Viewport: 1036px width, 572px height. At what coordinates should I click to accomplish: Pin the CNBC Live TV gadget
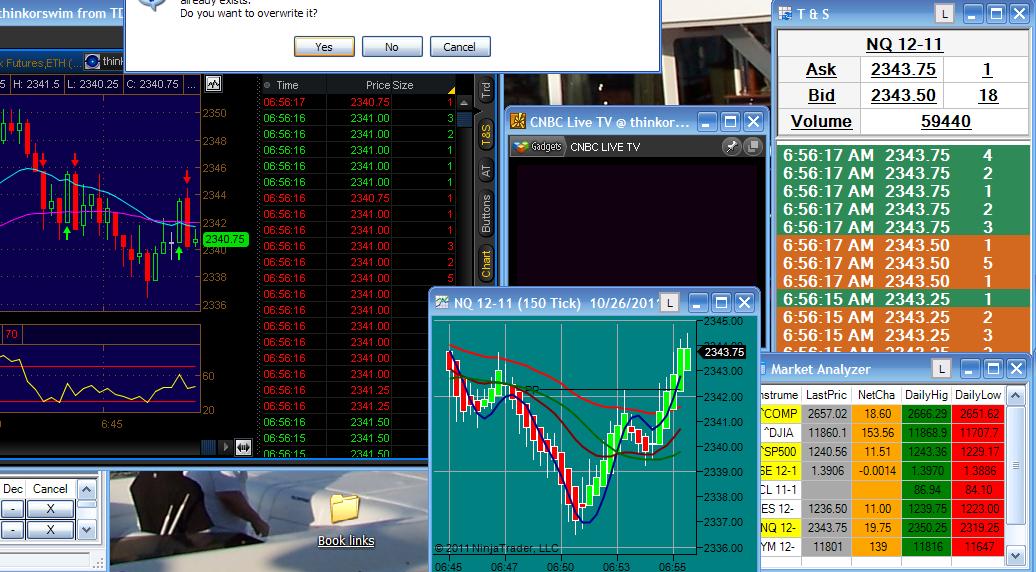[x=731, y=147]
